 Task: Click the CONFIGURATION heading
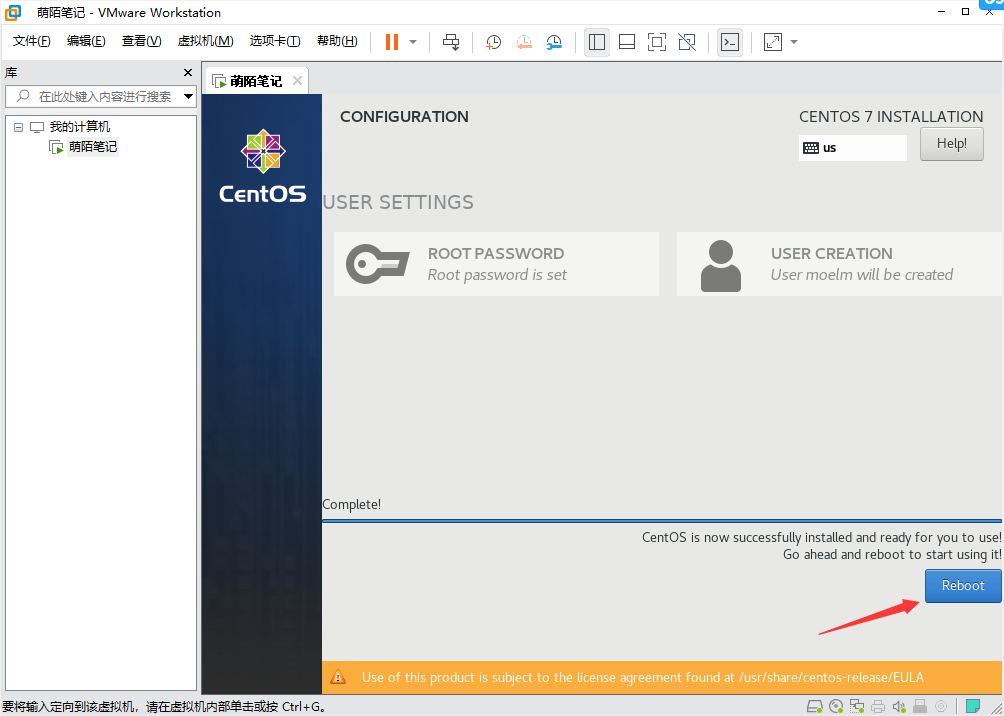(404, 117)
